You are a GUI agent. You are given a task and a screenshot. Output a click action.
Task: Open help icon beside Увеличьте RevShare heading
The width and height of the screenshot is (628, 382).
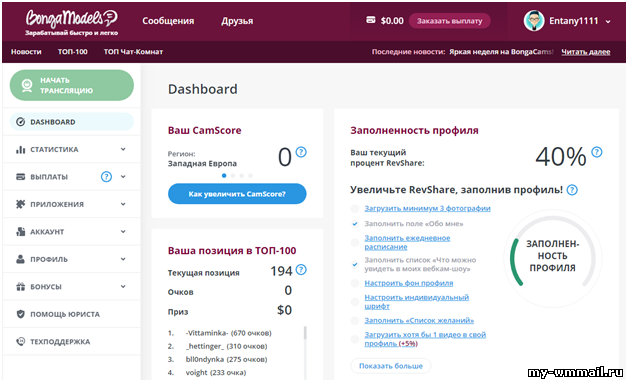click(572, 190)
